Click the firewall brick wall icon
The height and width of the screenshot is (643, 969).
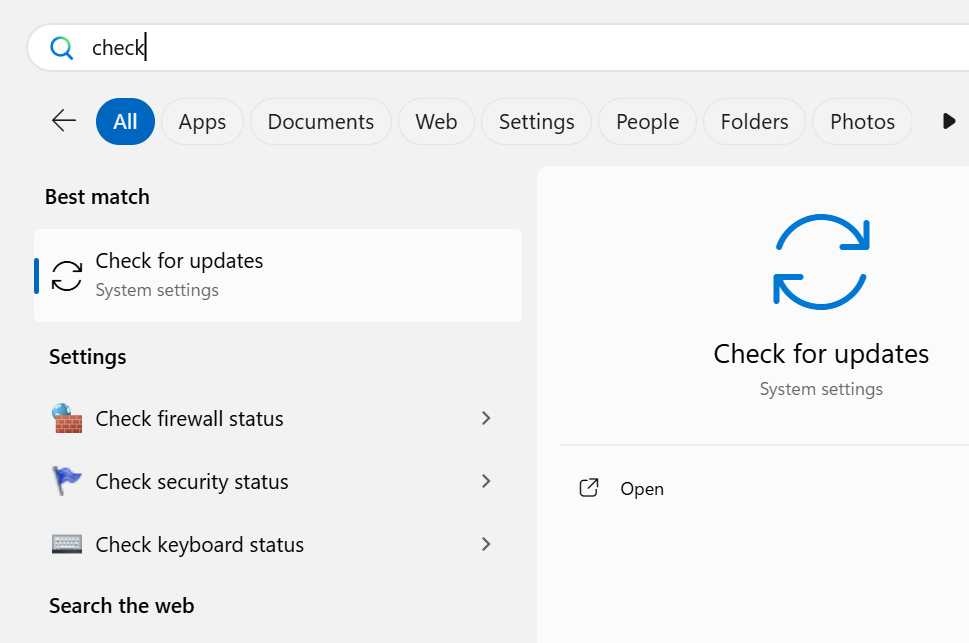click(x=67, y=418)
